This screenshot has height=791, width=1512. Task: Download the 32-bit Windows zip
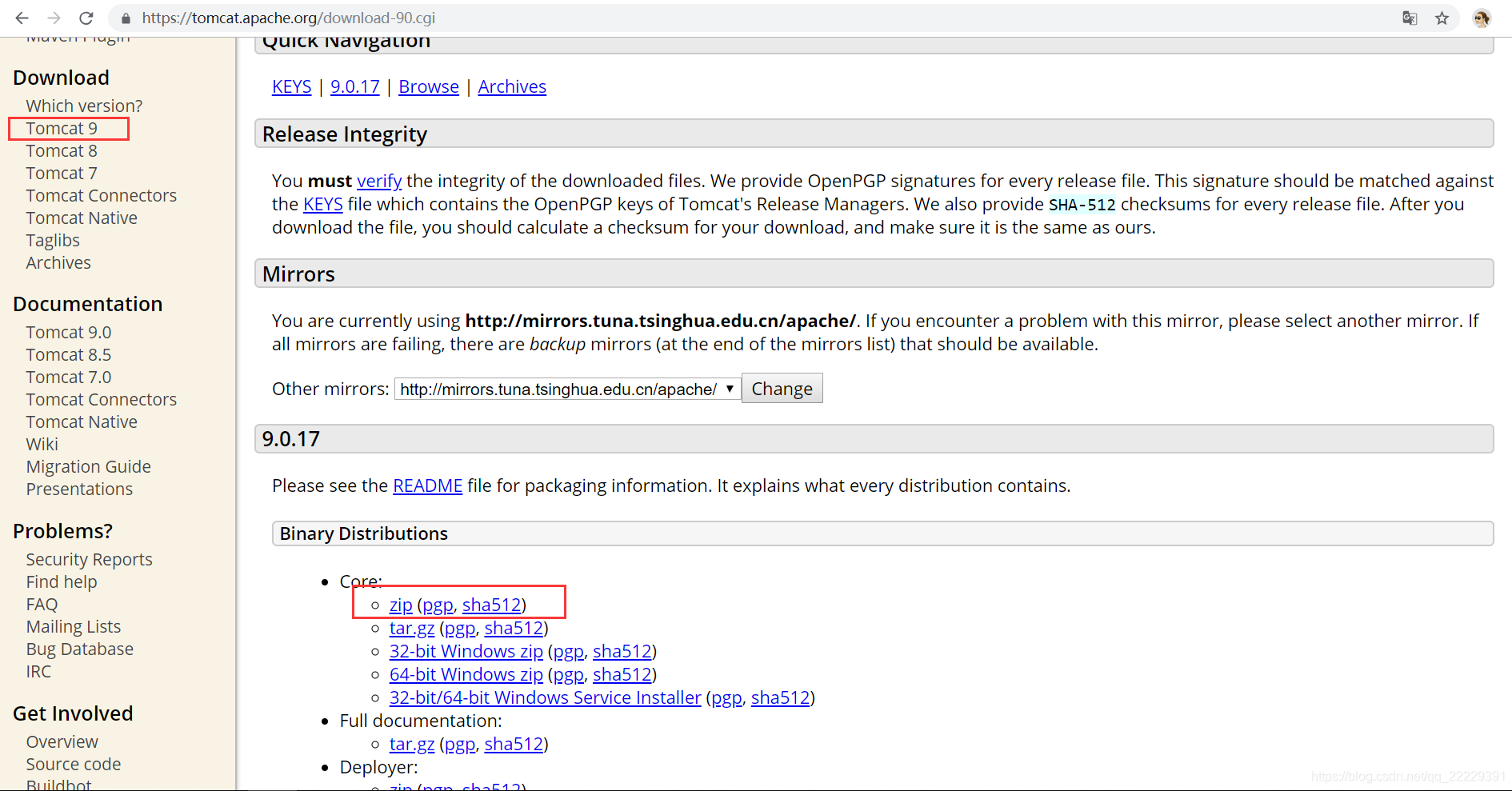[466, 651]
